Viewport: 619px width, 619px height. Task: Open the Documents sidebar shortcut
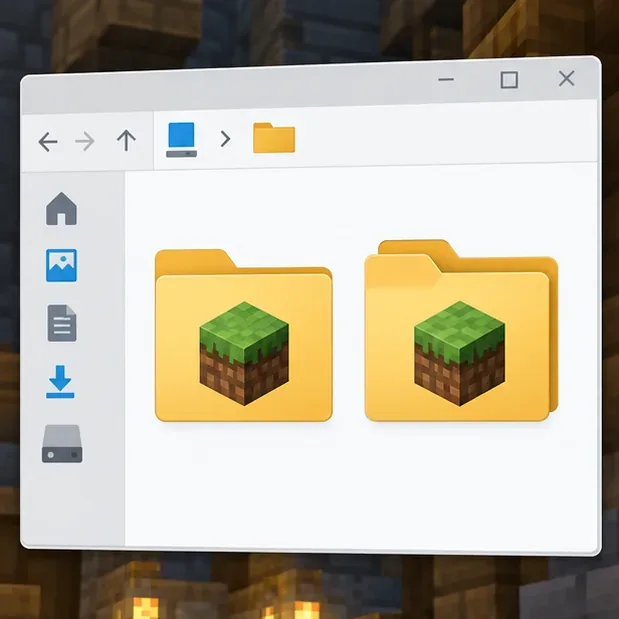[x=62, y=323]
